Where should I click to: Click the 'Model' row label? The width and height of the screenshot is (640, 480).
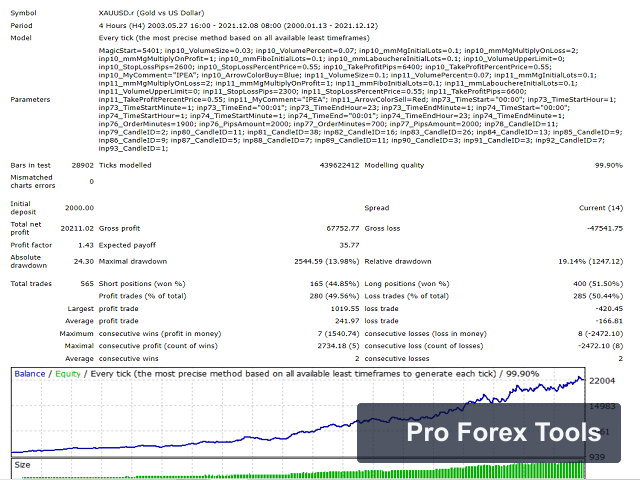coord(21,38)
